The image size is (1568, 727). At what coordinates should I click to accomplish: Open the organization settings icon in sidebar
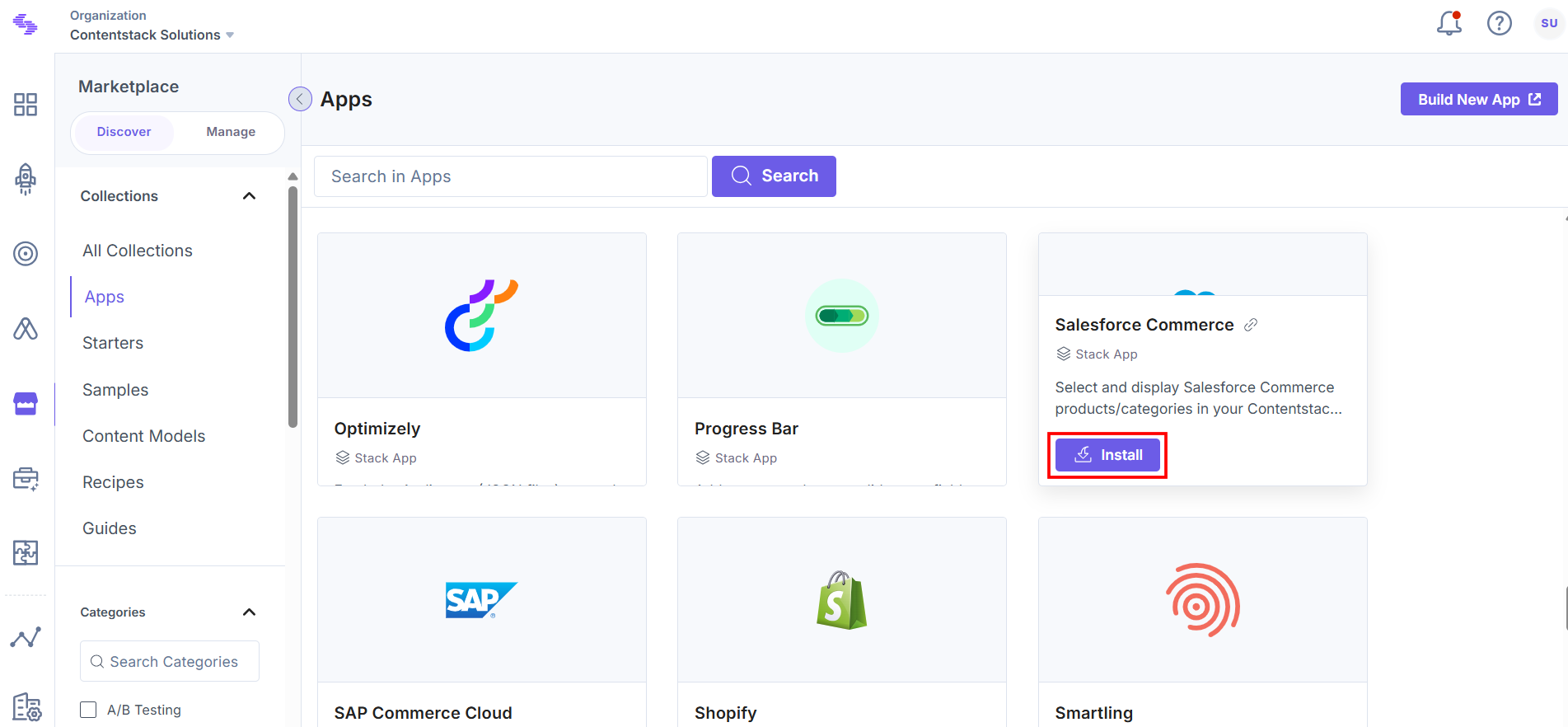26,706
